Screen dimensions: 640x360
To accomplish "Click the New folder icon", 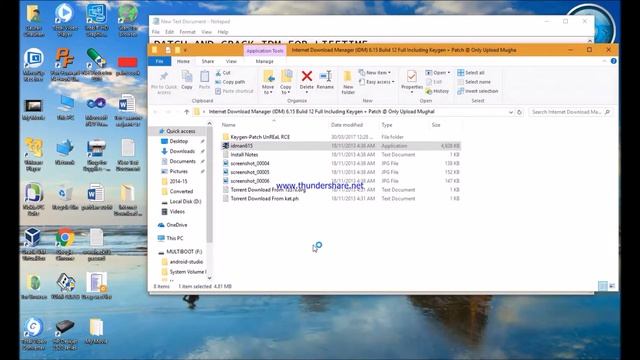I will point(348,76).
